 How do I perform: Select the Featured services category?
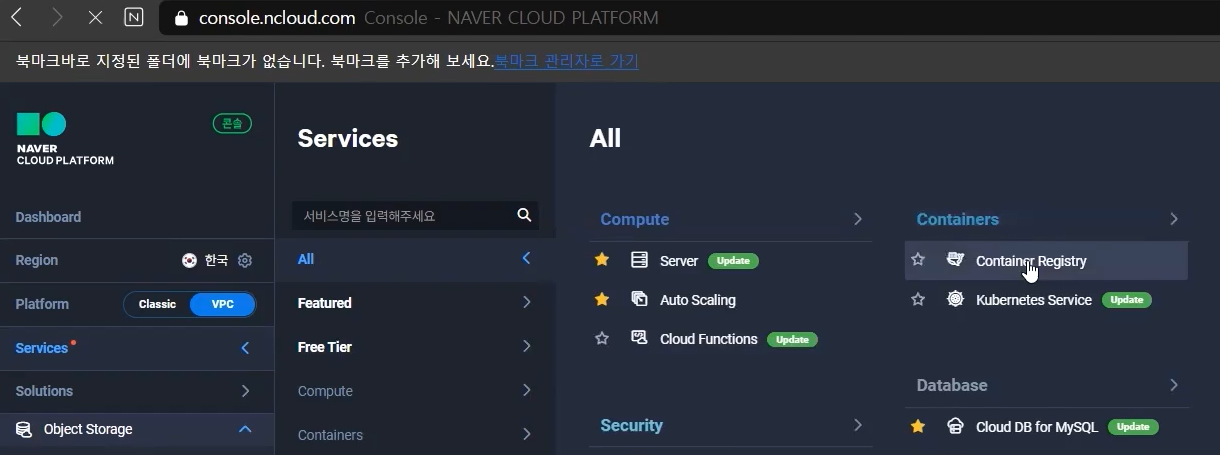point(415,303)
